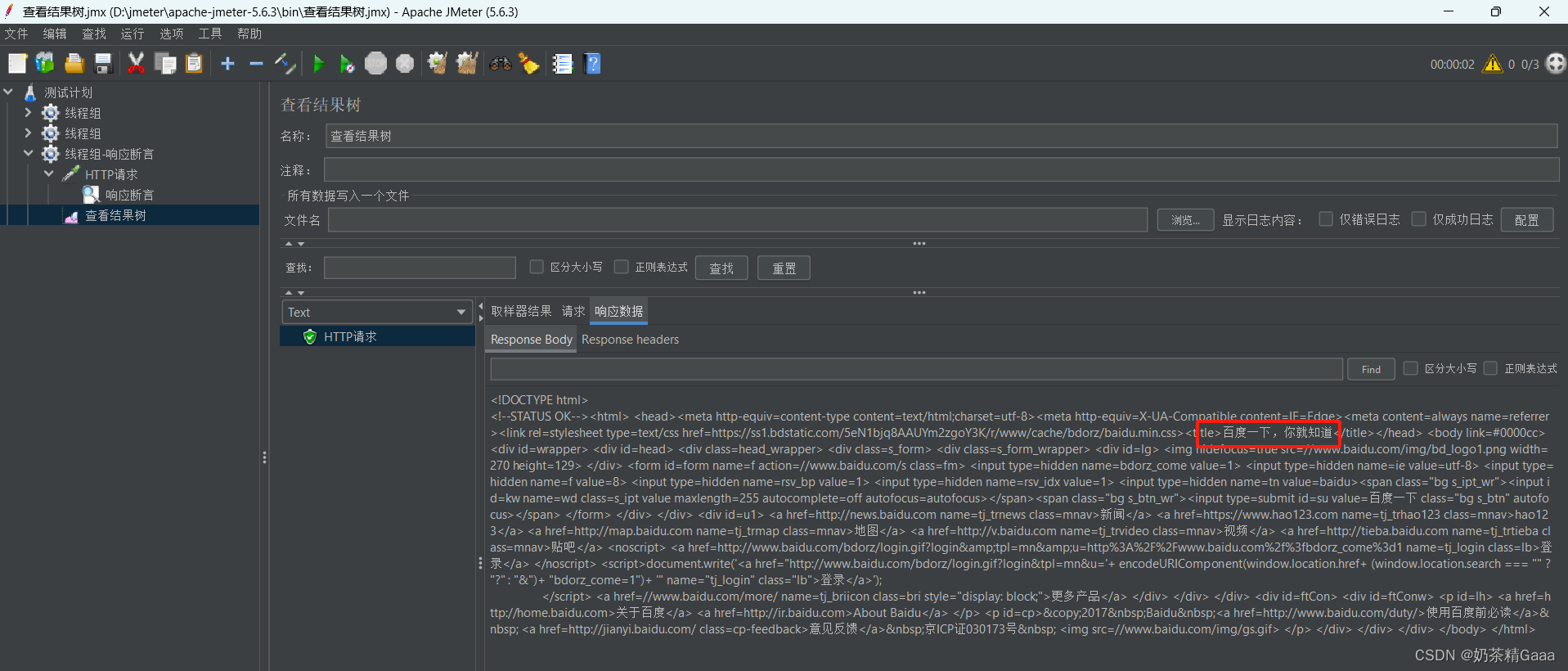The height and width of the screenshot is (671, 1568).
Task: Click the thread status globe icon at top right
Action: [1556, 64]
